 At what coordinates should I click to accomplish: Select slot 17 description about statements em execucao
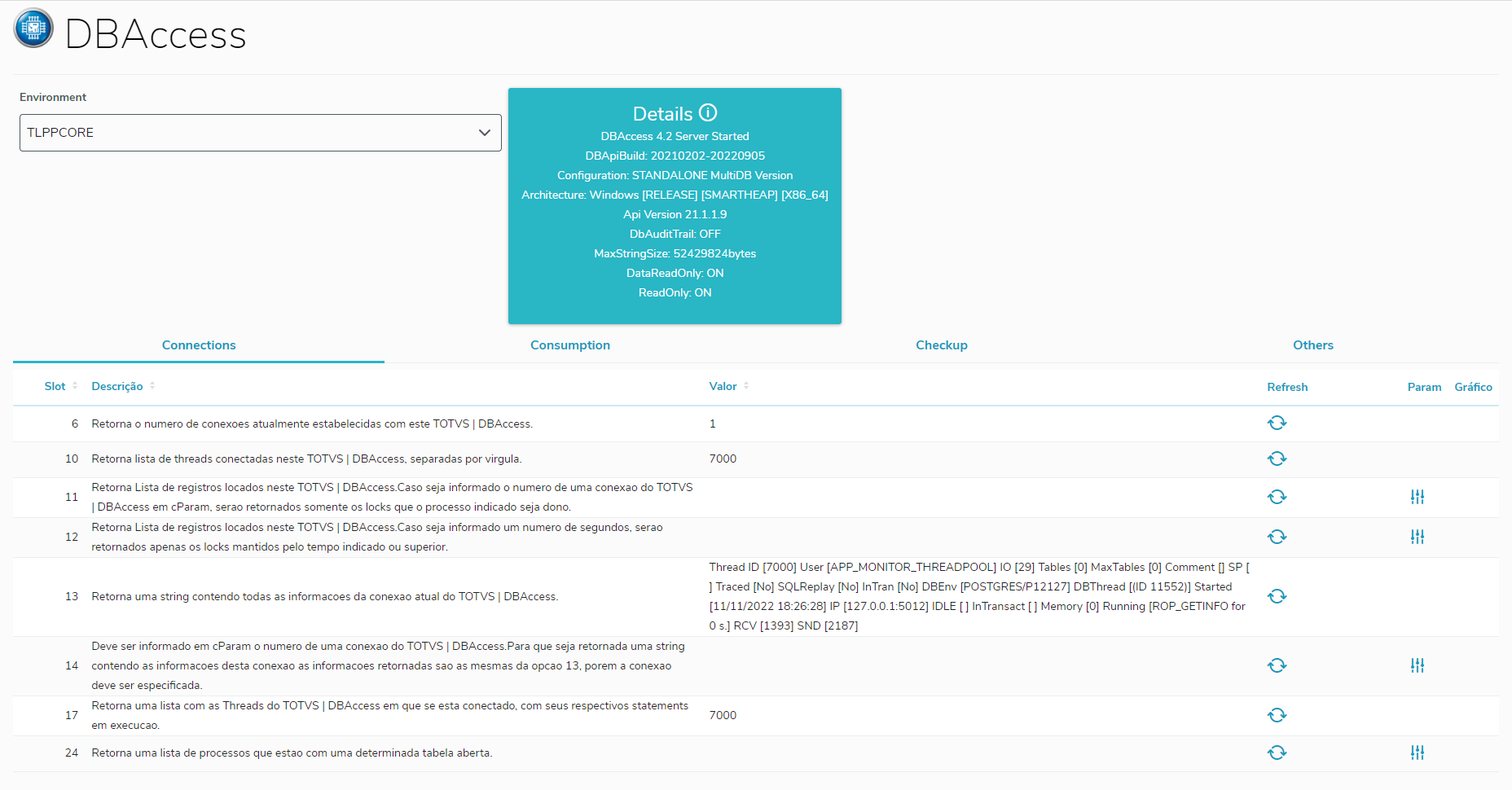click(x=389, y=715)
